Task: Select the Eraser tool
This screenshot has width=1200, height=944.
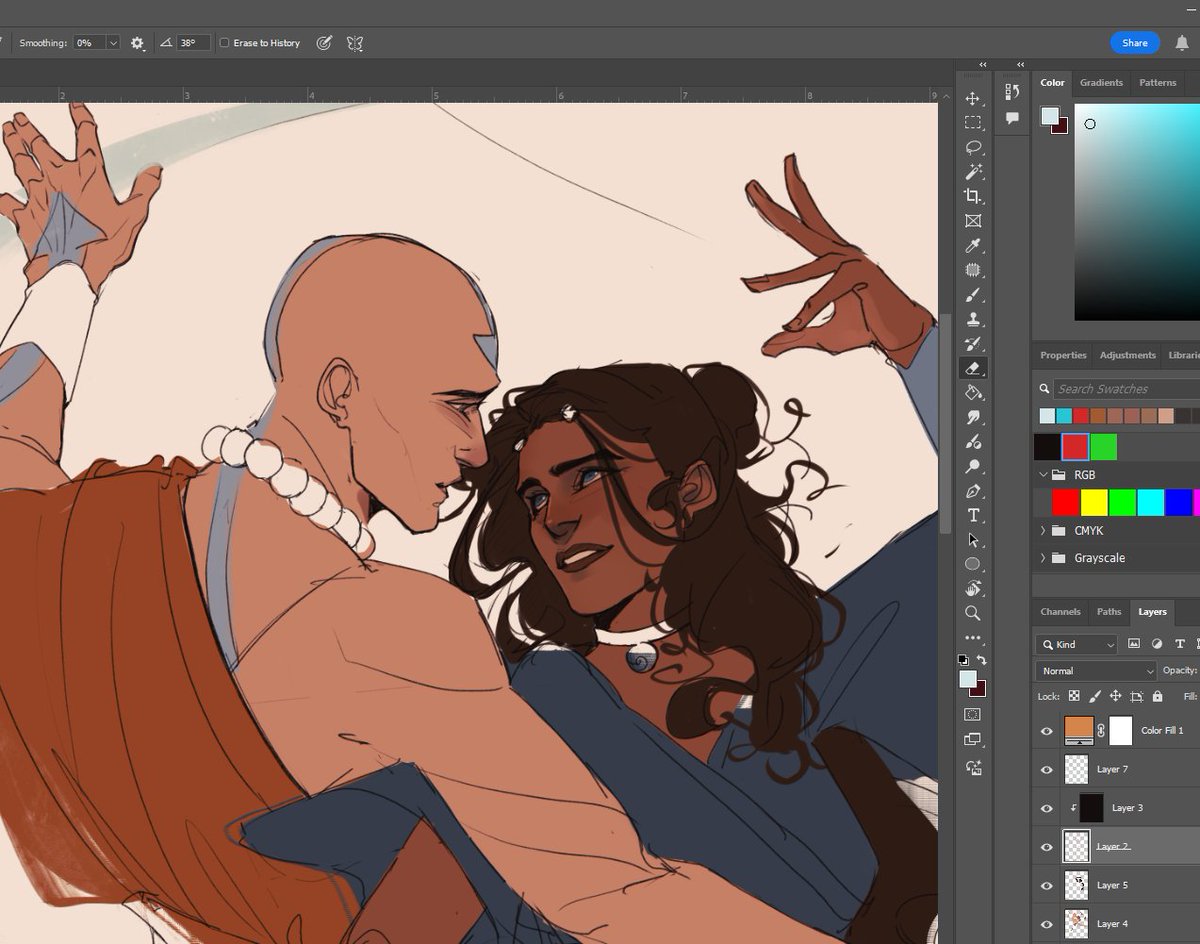Action: click(x=972, y=368)
